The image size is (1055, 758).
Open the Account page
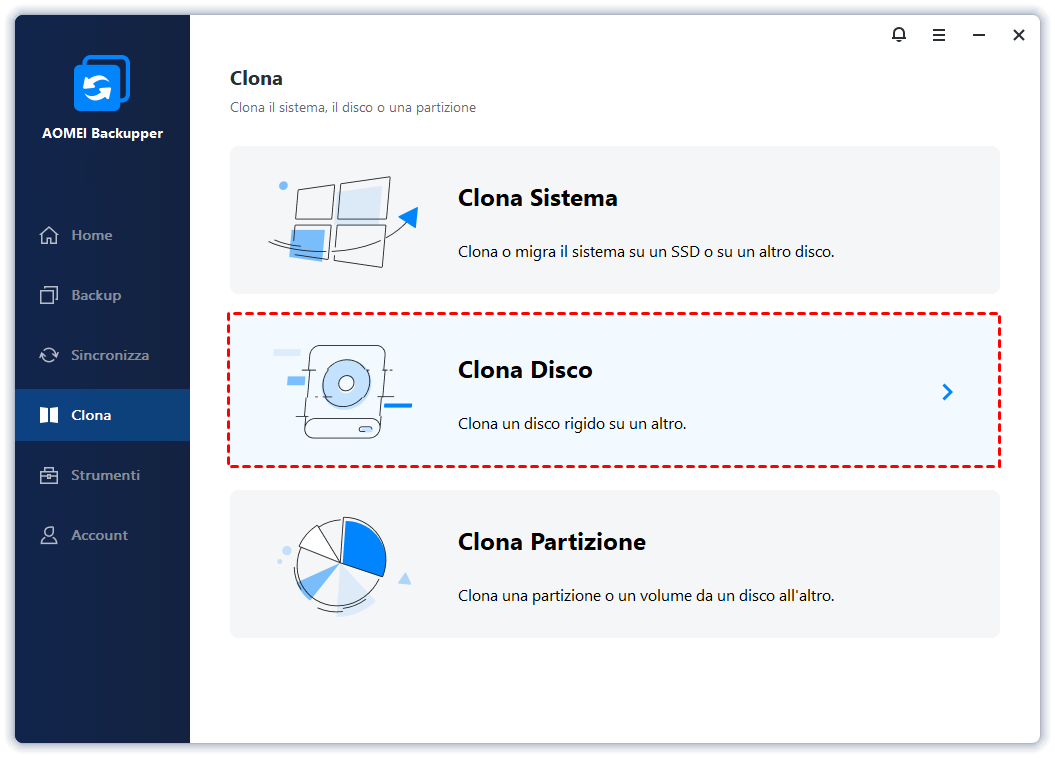(100, 535)
